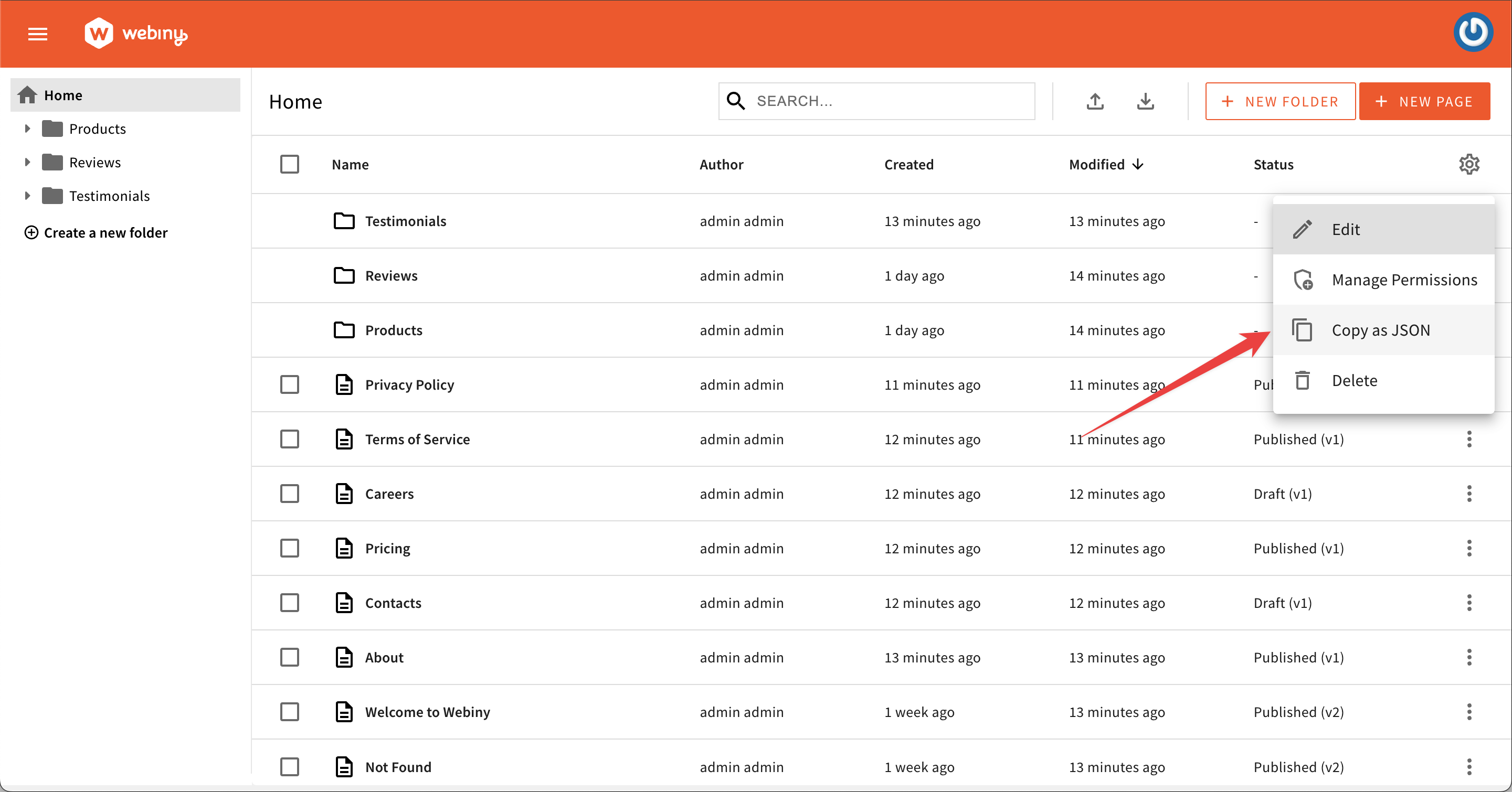Viewport: 1512px width, 792px height.
Task: Select Manage Permissions in the context menu
Action: pyautogui.click(x=1404, y=280)
